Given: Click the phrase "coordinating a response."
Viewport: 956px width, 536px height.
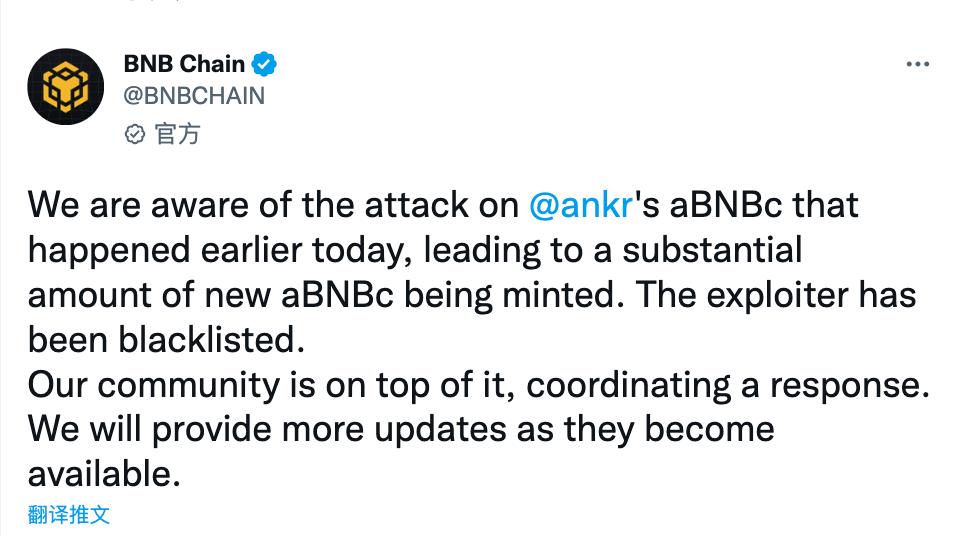Looking at the screenshot, I should (728, 386).
